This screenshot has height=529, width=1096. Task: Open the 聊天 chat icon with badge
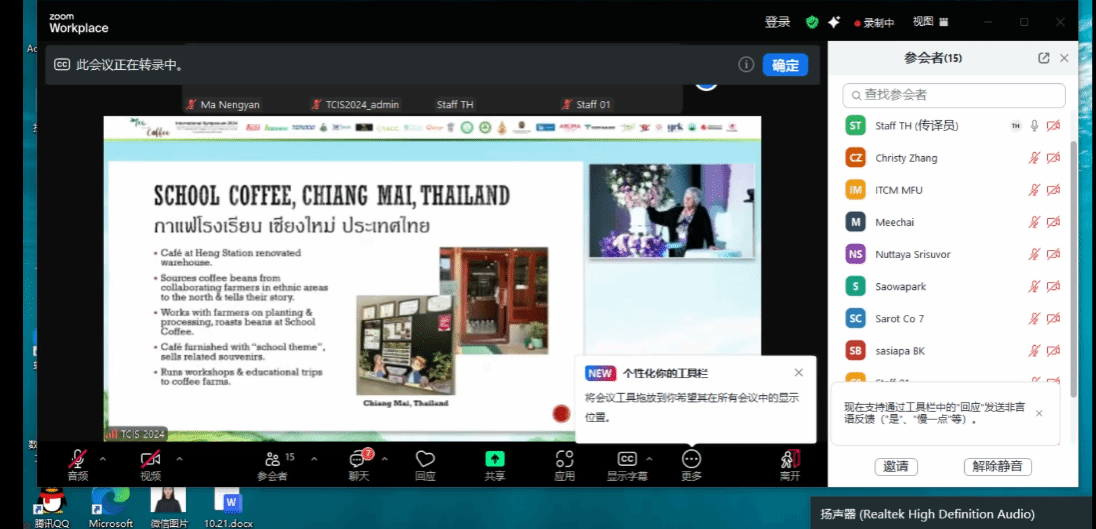click(358, 459)
